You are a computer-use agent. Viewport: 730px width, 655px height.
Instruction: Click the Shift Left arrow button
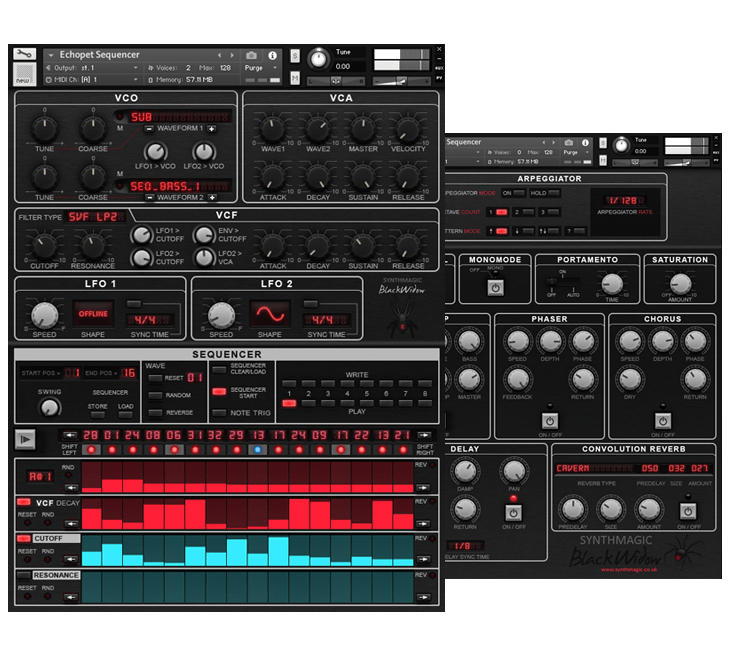[70, 435]
